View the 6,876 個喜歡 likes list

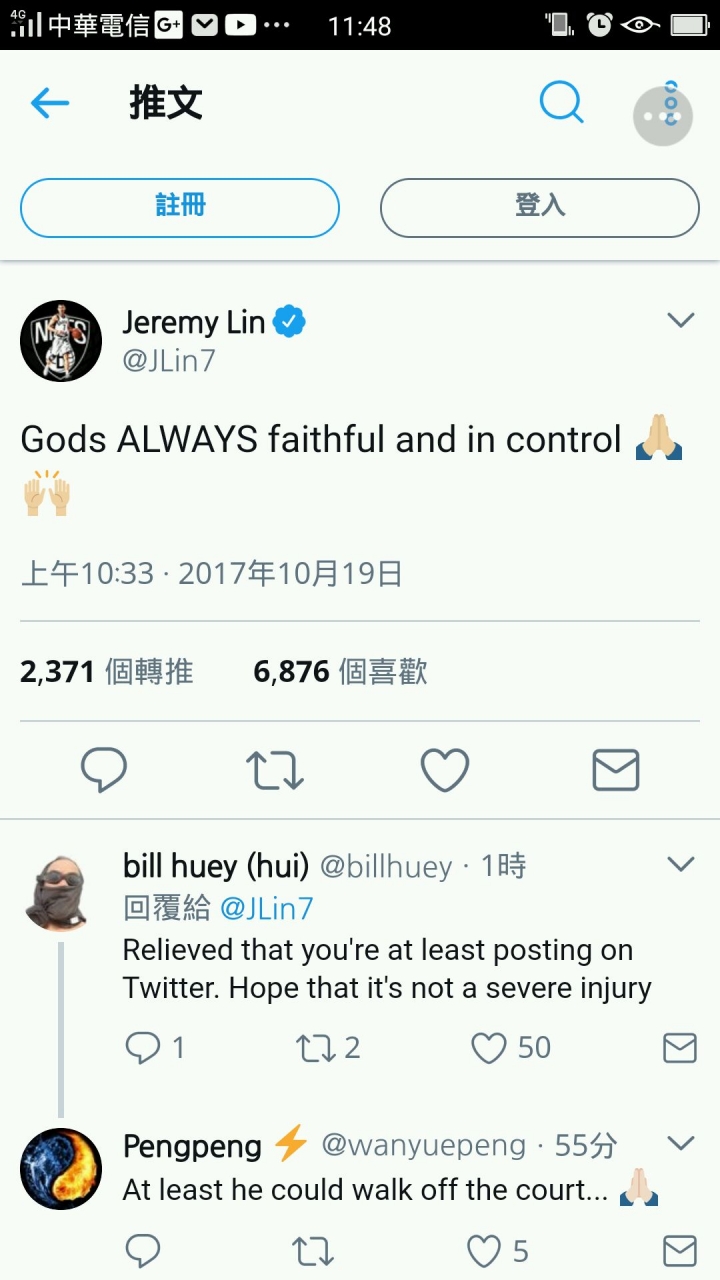coord(341,672)
